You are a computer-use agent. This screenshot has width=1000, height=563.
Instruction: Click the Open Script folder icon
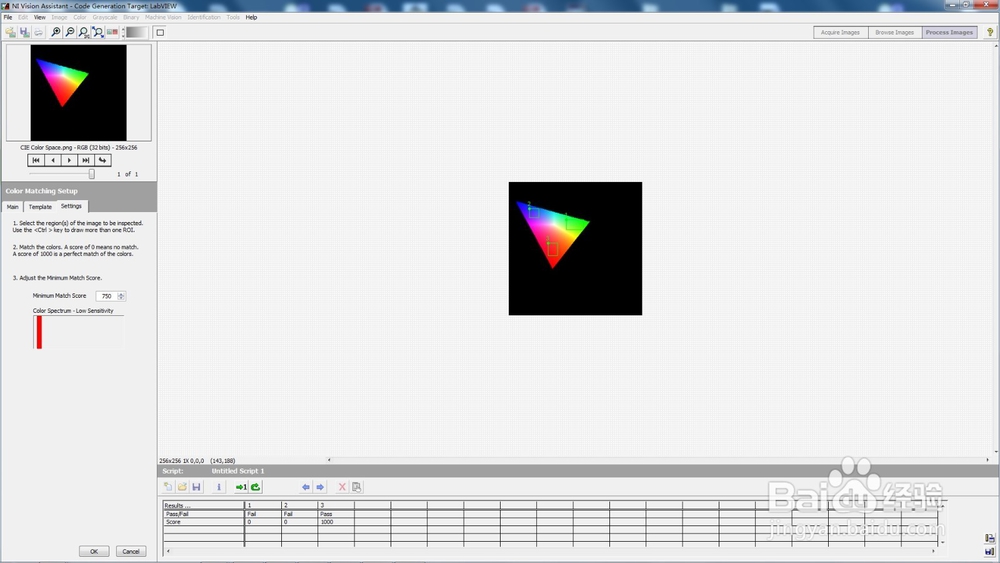tap(182, 486)
